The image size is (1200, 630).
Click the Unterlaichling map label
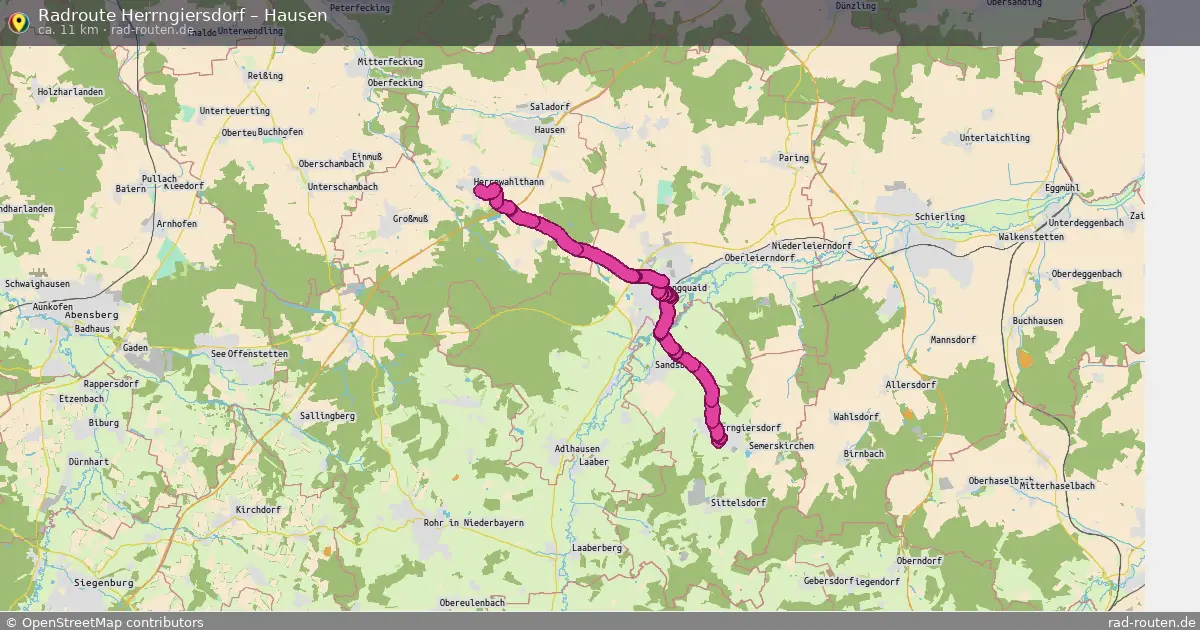click(x=994, y=138)
